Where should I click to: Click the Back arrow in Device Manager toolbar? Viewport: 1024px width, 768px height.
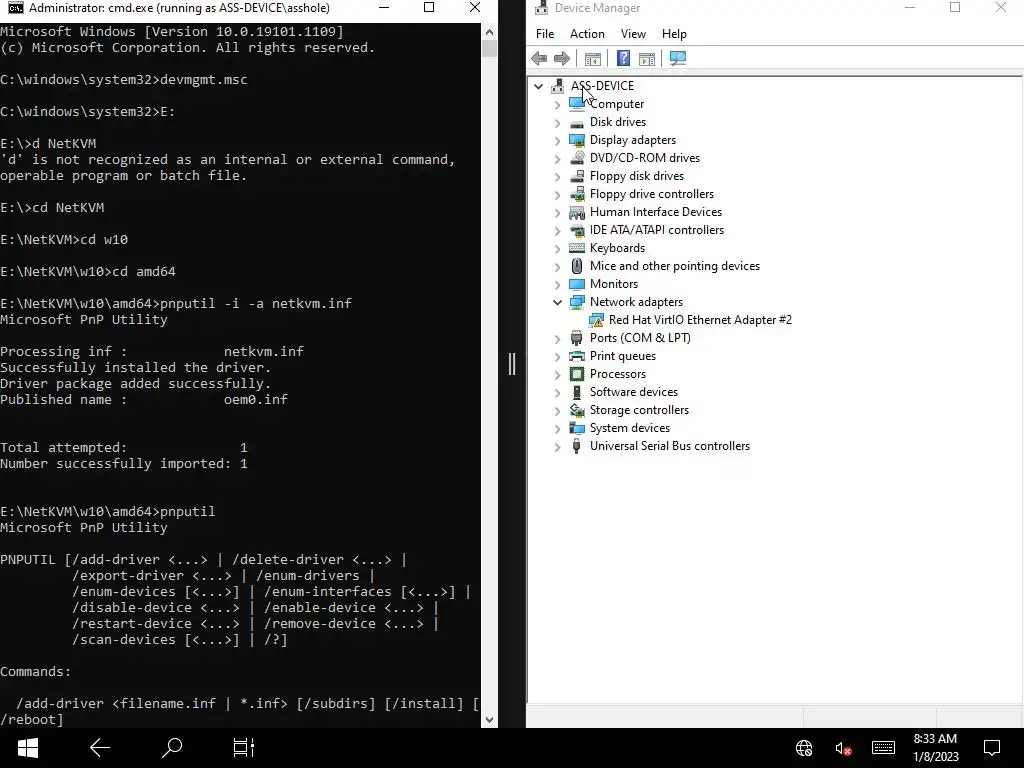tap(539, 59)
